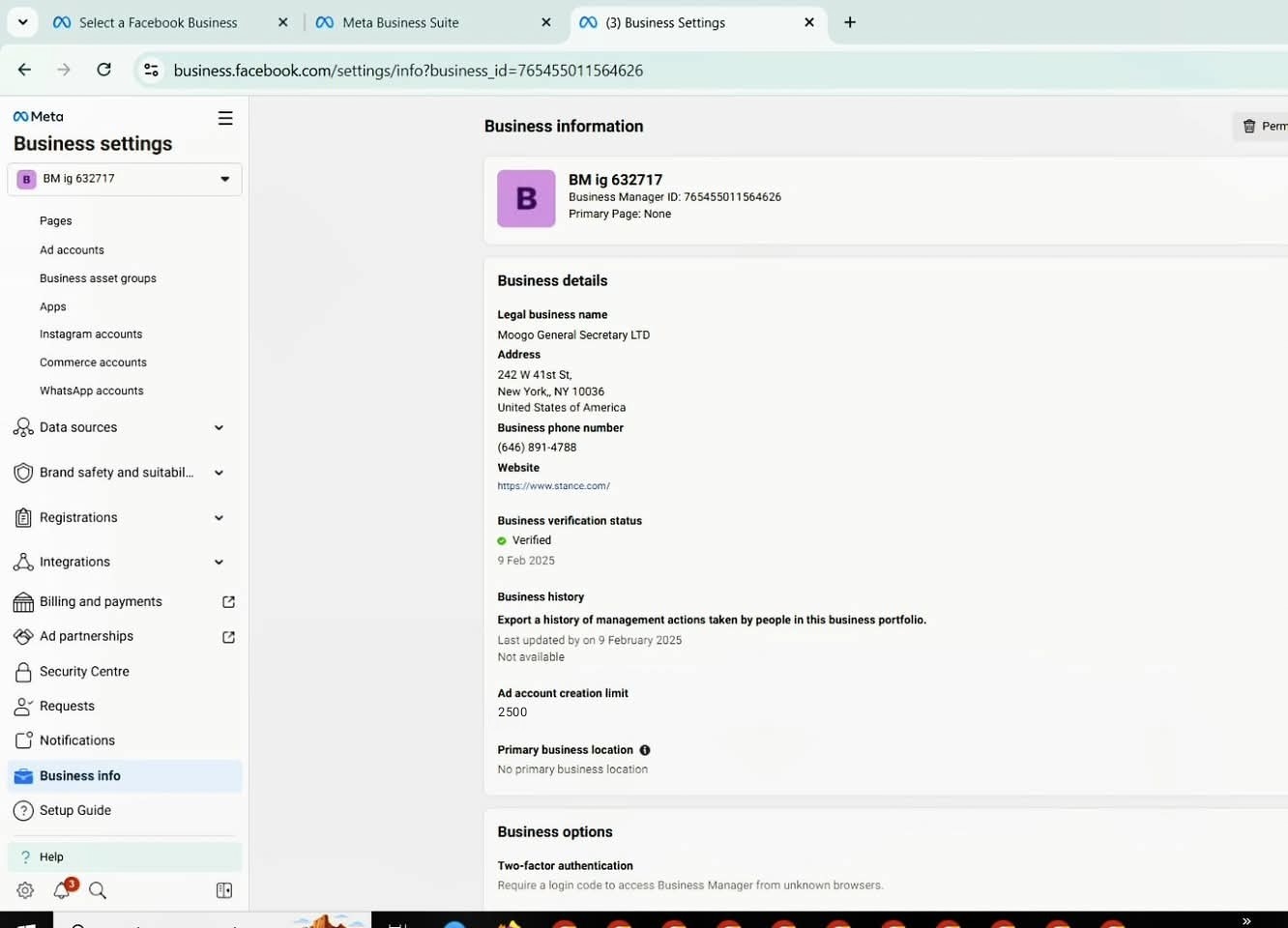Screen dimensions: 1288x928
Task: Select the Business info briefcase icon
Action: [x=23, y=776]
